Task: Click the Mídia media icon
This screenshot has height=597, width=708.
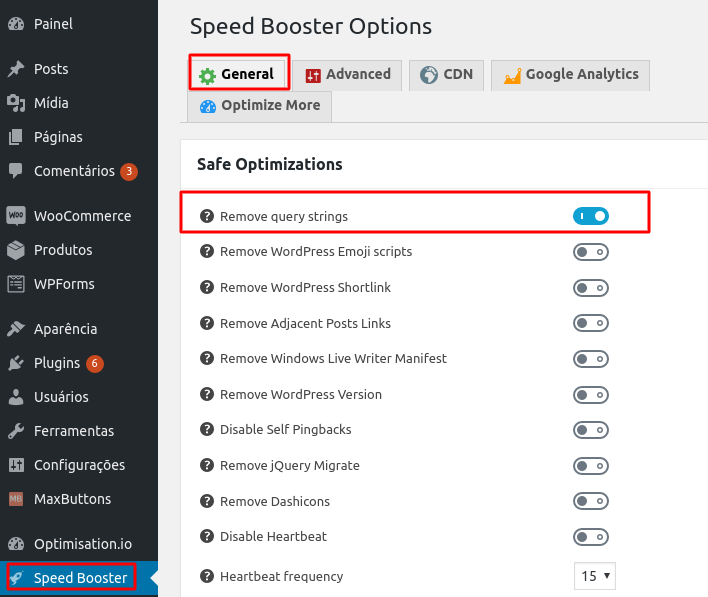Action: (16, 103)
